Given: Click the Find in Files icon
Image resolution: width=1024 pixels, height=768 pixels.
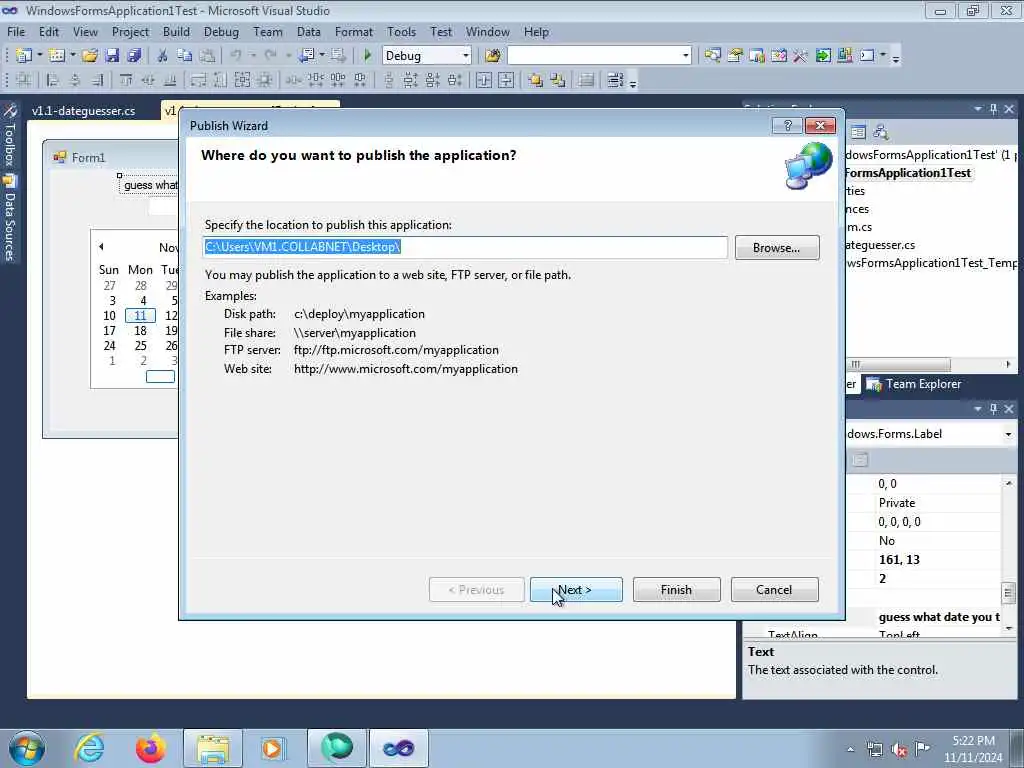Looking at the screenshot, I should coord(493,56).
